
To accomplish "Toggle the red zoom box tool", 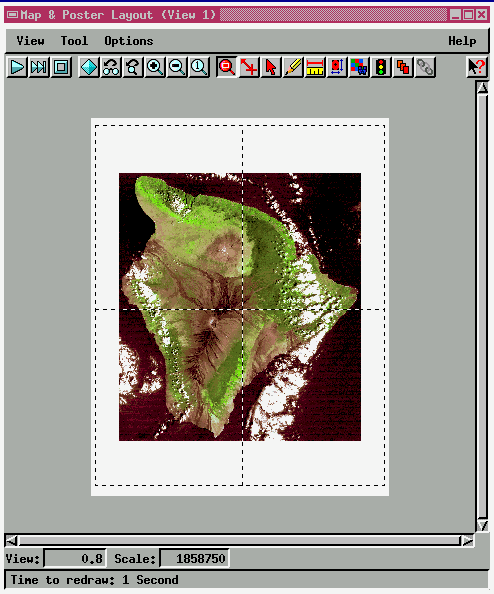I will (227, 67).
